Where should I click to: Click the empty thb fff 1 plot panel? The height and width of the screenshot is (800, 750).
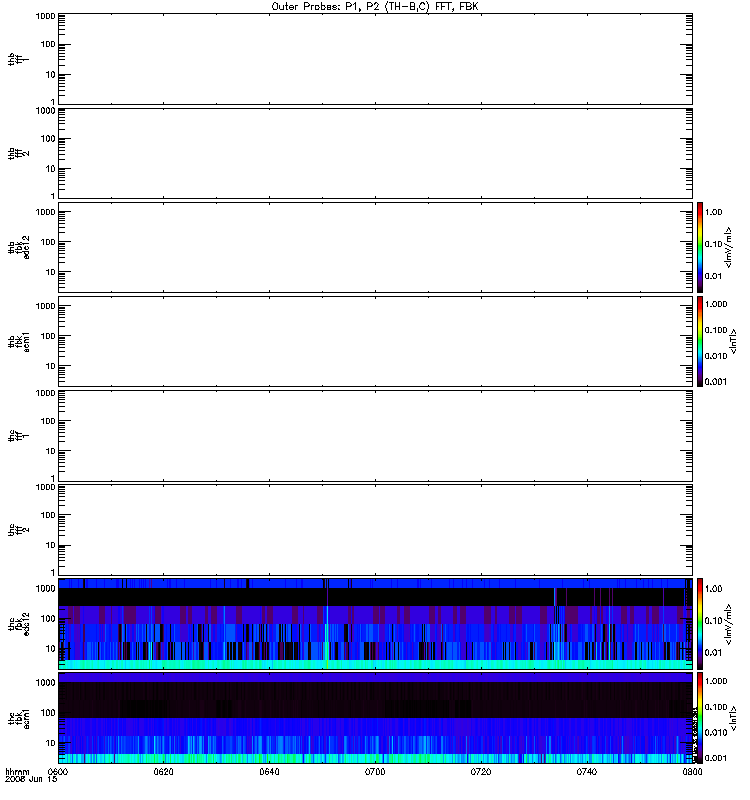(375, 59)
